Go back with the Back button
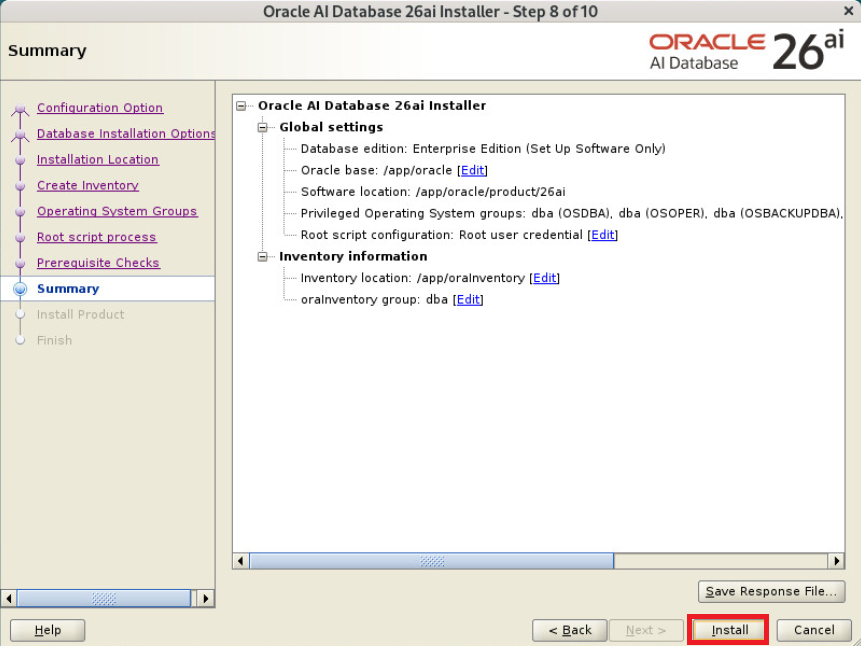 coord(569,630)
